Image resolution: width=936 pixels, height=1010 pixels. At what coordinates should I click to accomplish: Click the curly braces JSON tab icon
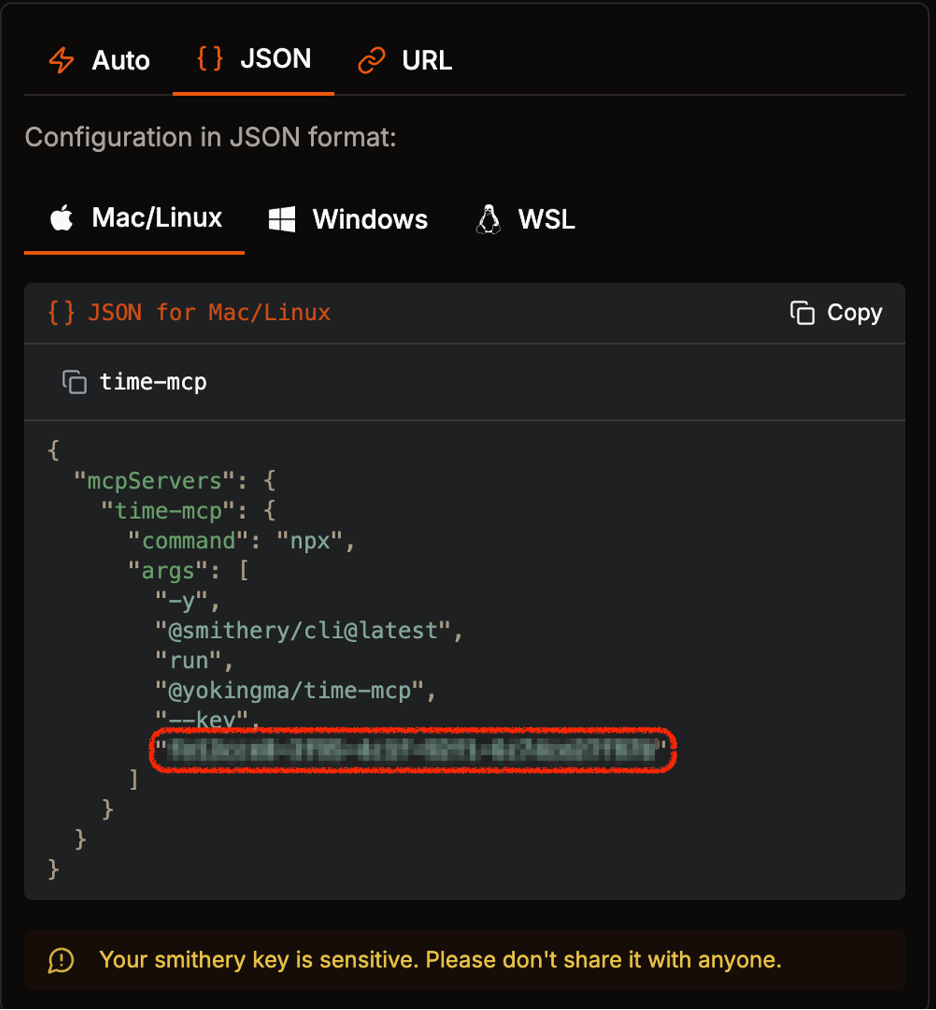210,59
